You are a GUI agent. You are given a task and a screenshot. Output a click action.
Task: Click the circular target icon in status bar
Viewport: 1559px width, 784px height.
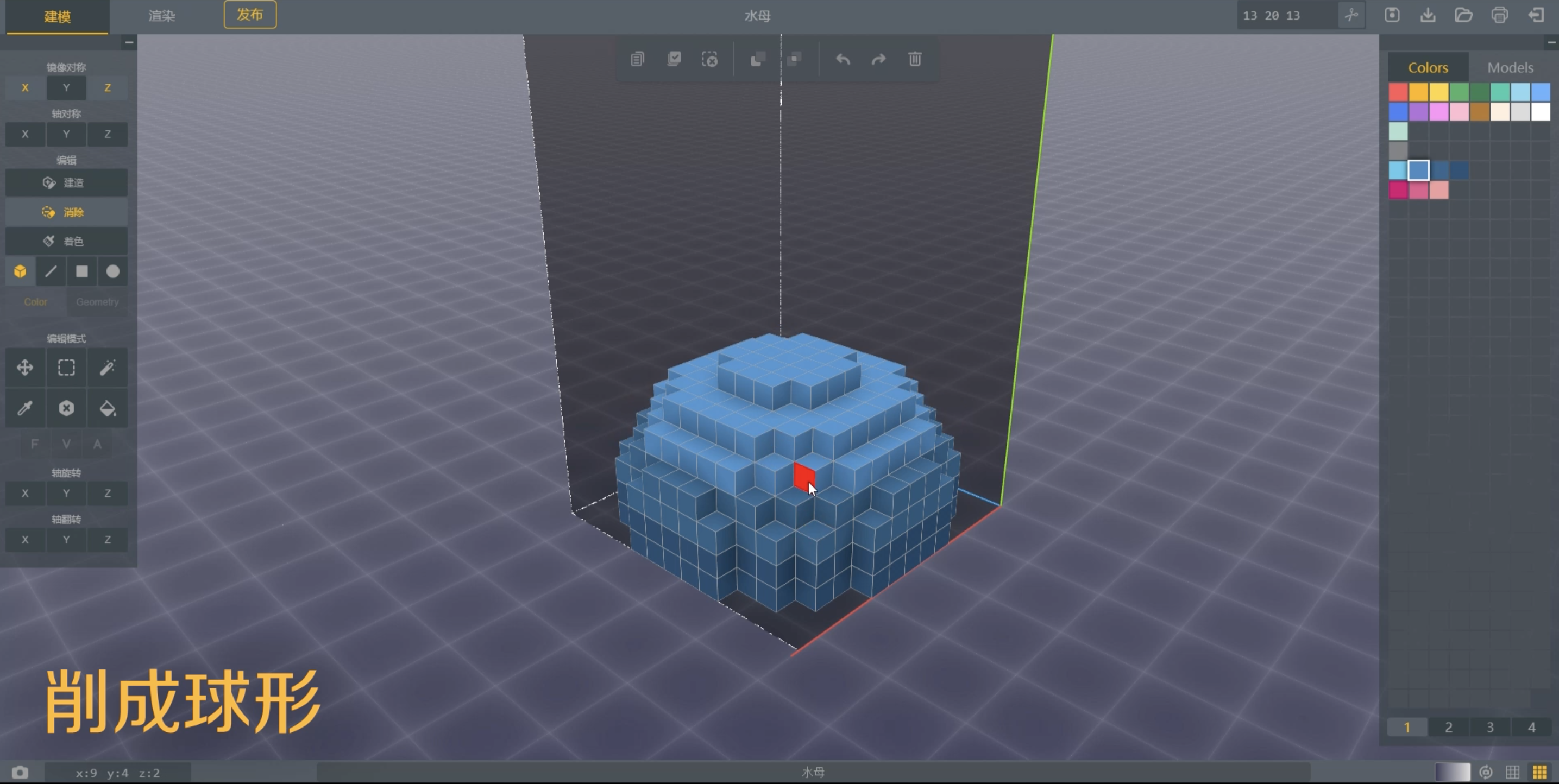[1486, 773]
